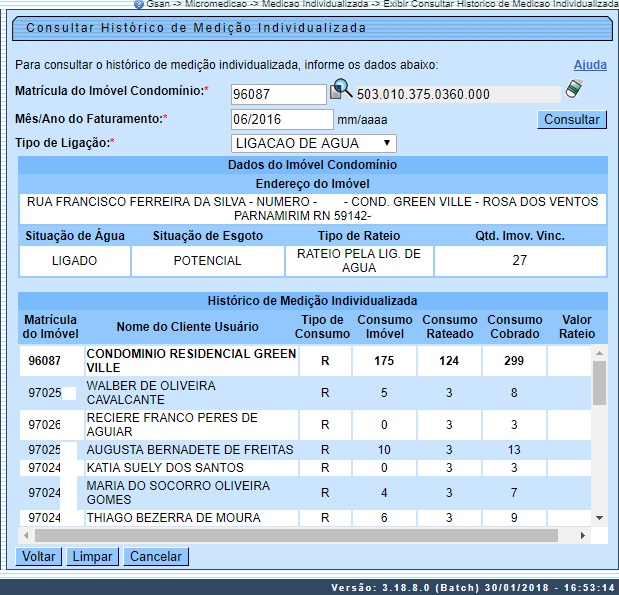Click the Gsan breadcrumb at the top
Viewport: 619px width, 595px height.
160,4
